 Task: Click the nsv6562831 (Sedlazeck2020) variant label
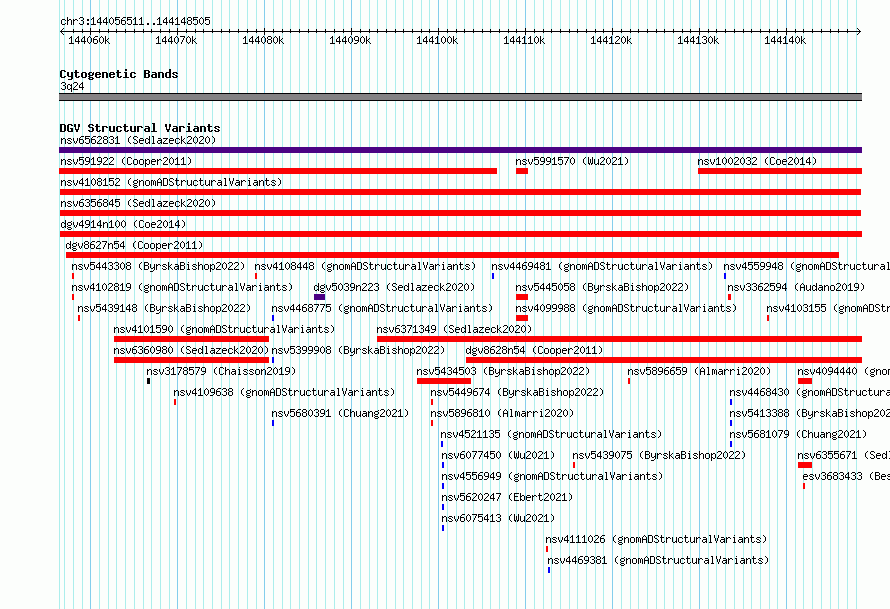[x=138, y=140]
